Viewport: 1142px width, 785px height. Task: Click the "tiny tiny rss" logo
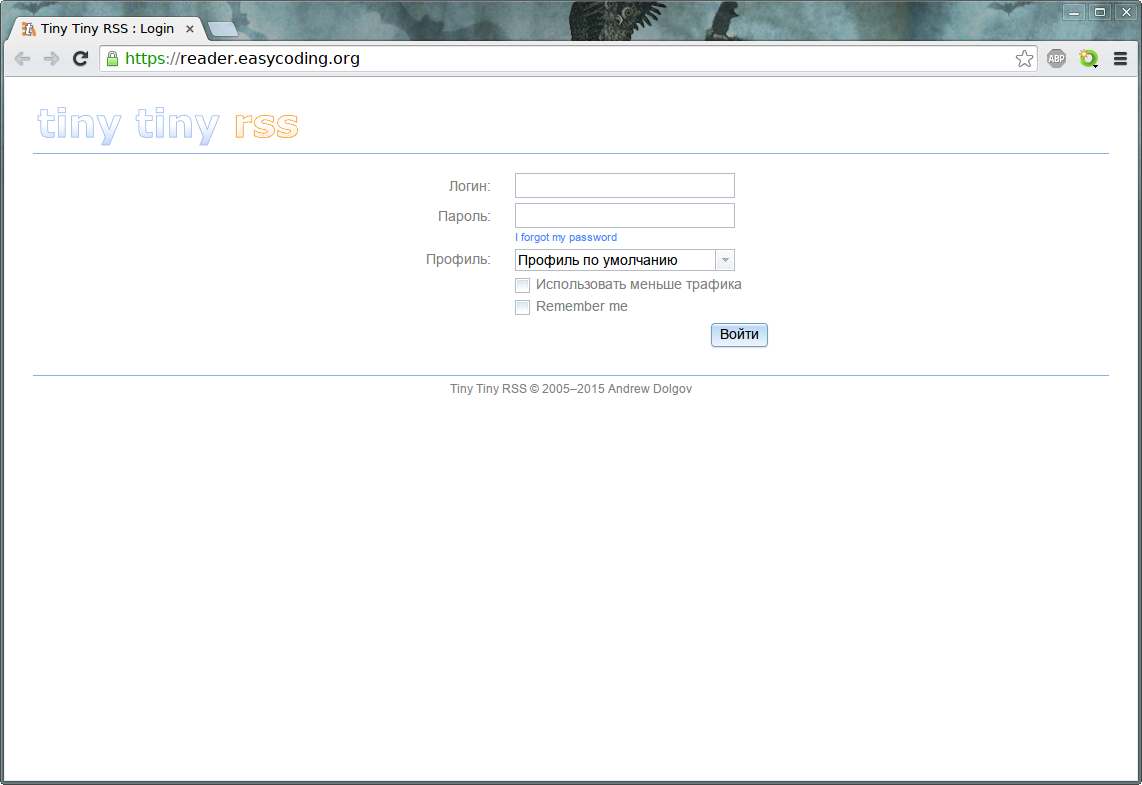168,125
